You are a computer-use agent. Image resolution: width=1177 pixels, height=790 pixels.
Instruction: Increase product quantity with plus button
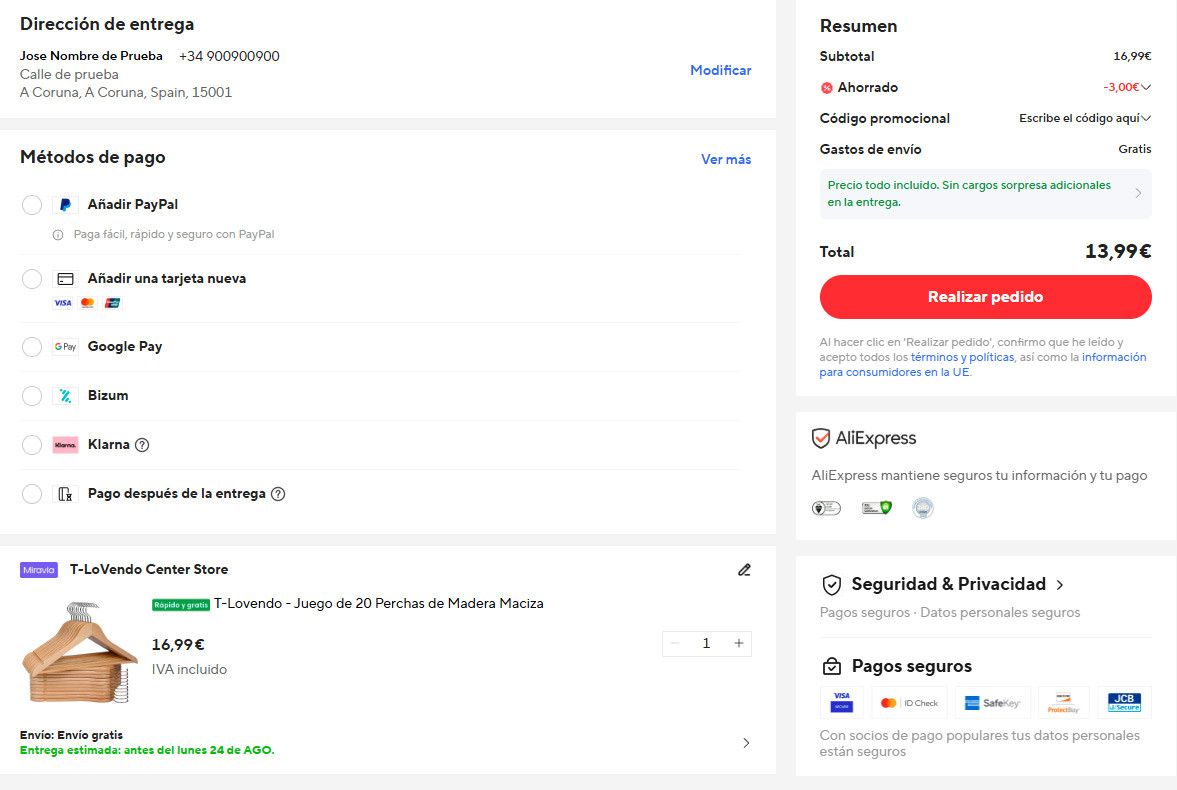[739, 644]
